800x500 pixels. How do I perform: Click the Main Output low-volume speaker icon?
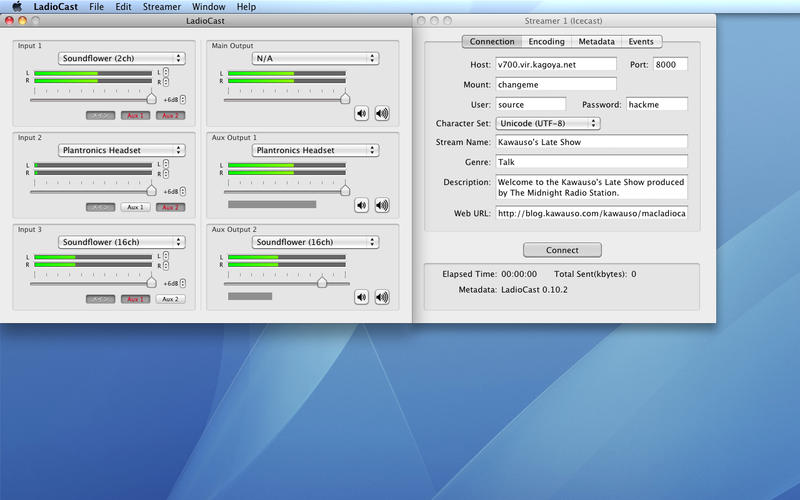click(x=362, y=113)
